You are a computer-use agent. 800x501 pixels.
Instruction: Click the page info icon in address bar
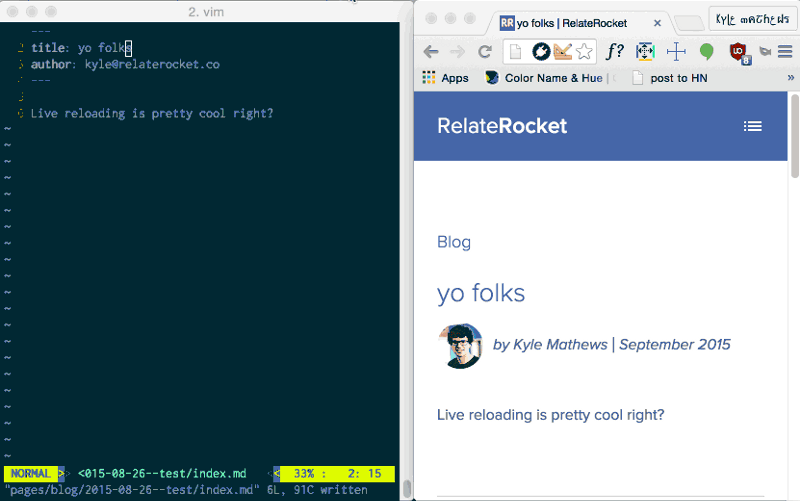coord(515,52)
